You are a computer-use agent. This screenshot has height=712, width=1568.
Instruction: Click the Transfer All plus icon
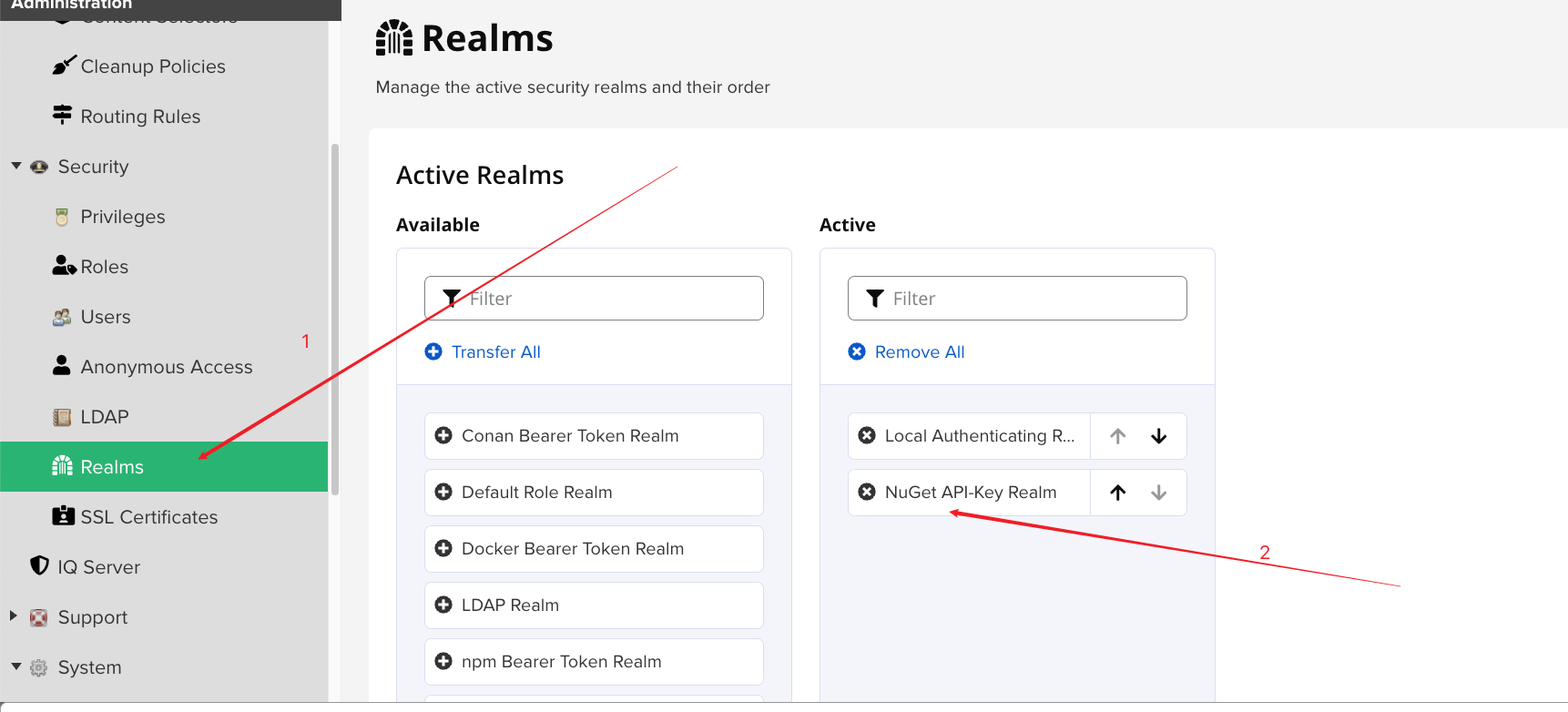(x=433, y=351)
